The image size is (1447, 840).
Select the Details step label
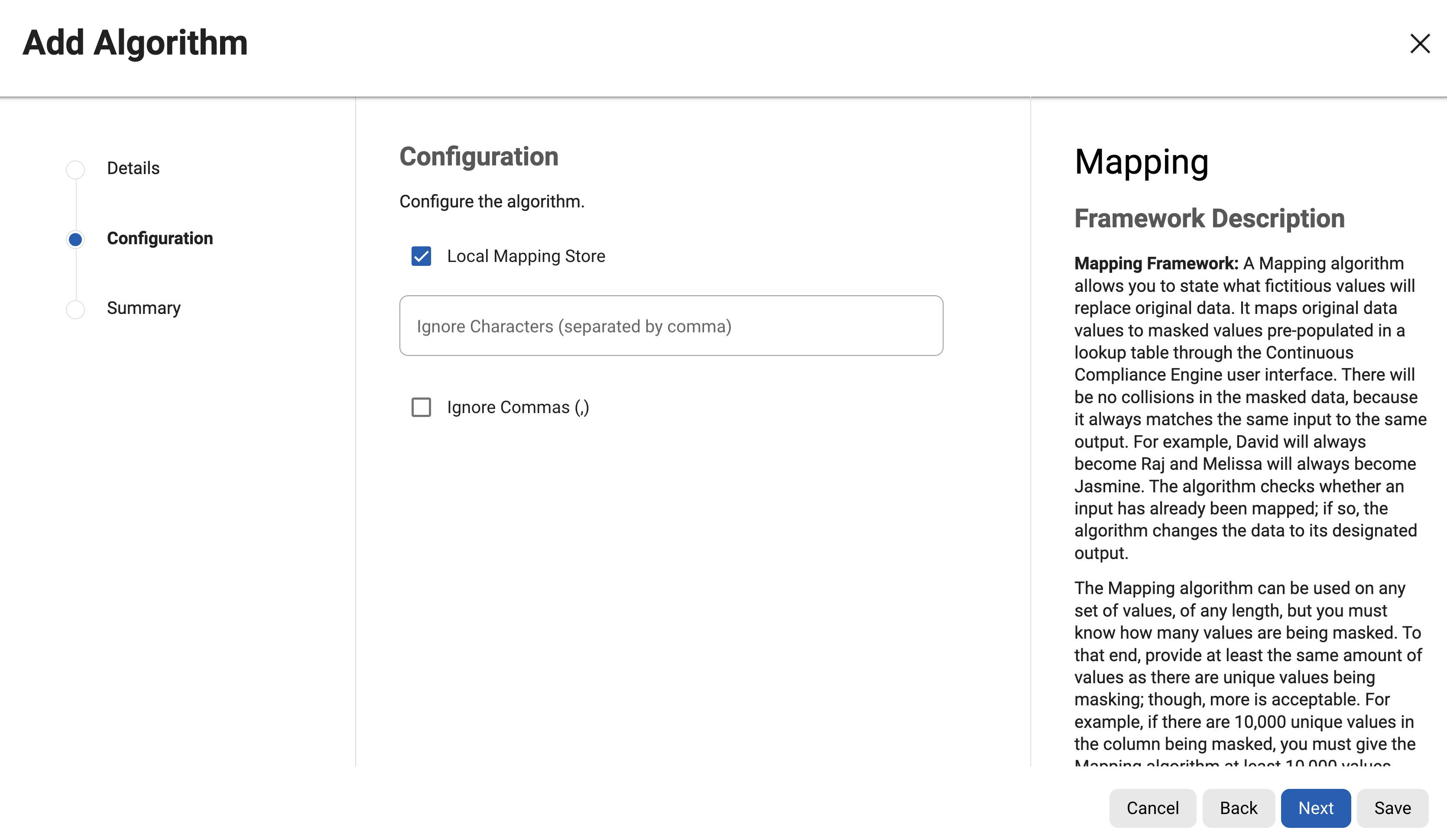133,169
